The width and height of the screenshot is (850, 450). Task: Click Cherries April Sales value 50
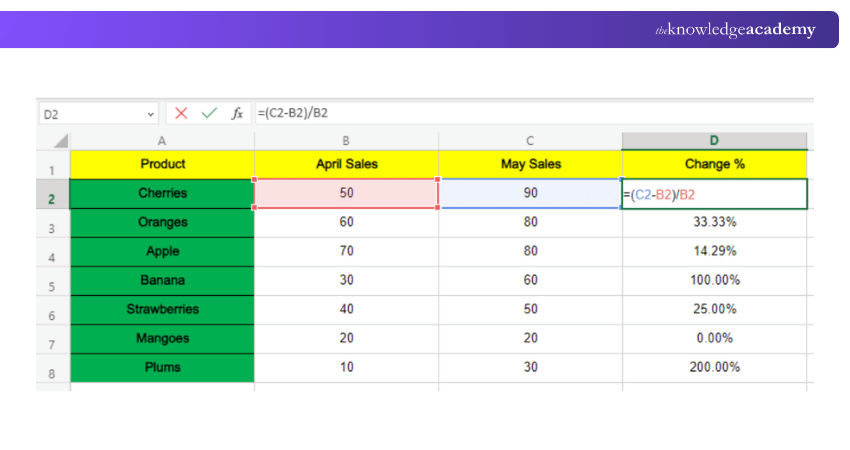pos(346,194)
